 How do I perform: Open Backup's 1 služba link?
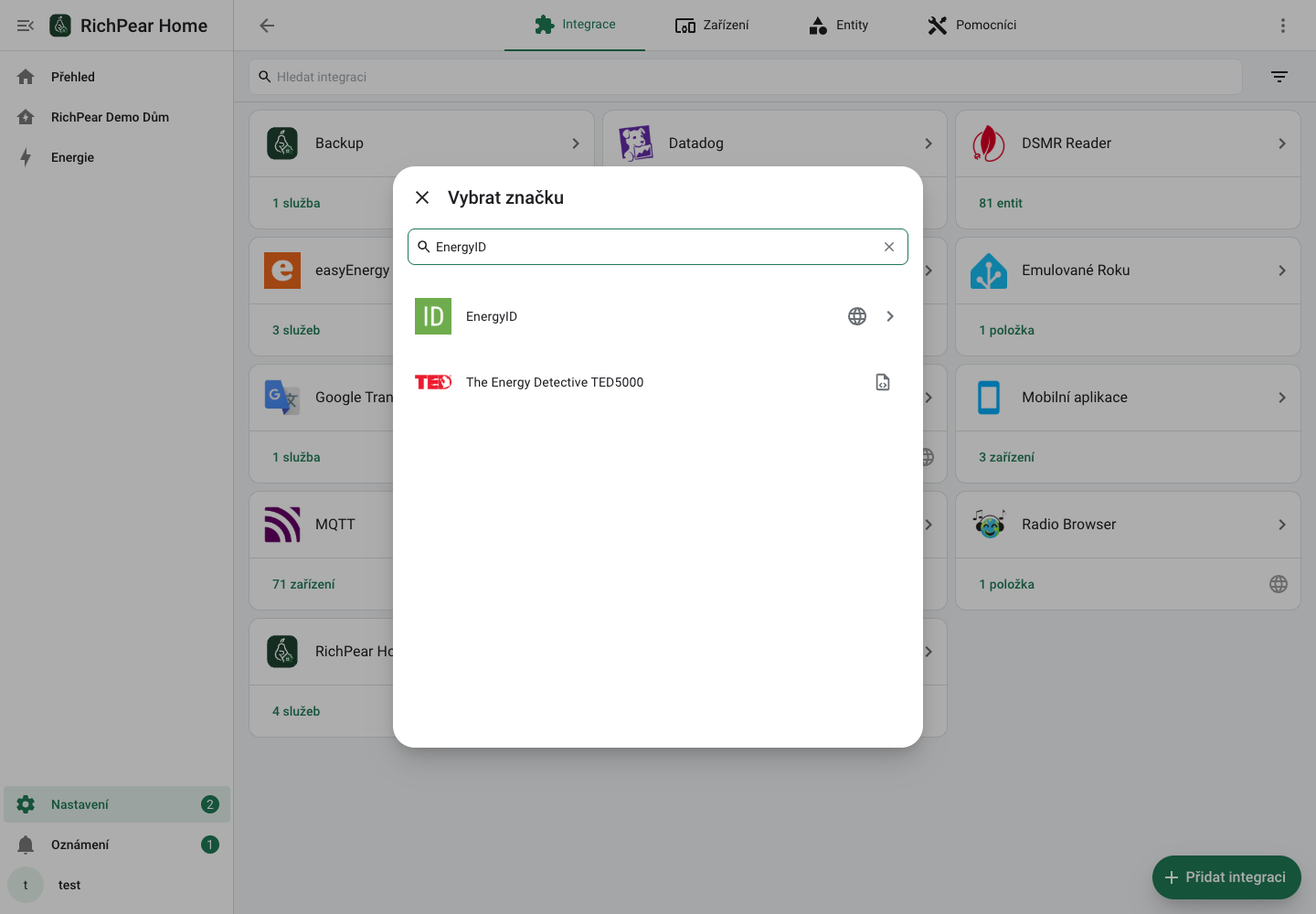point(296,203)
